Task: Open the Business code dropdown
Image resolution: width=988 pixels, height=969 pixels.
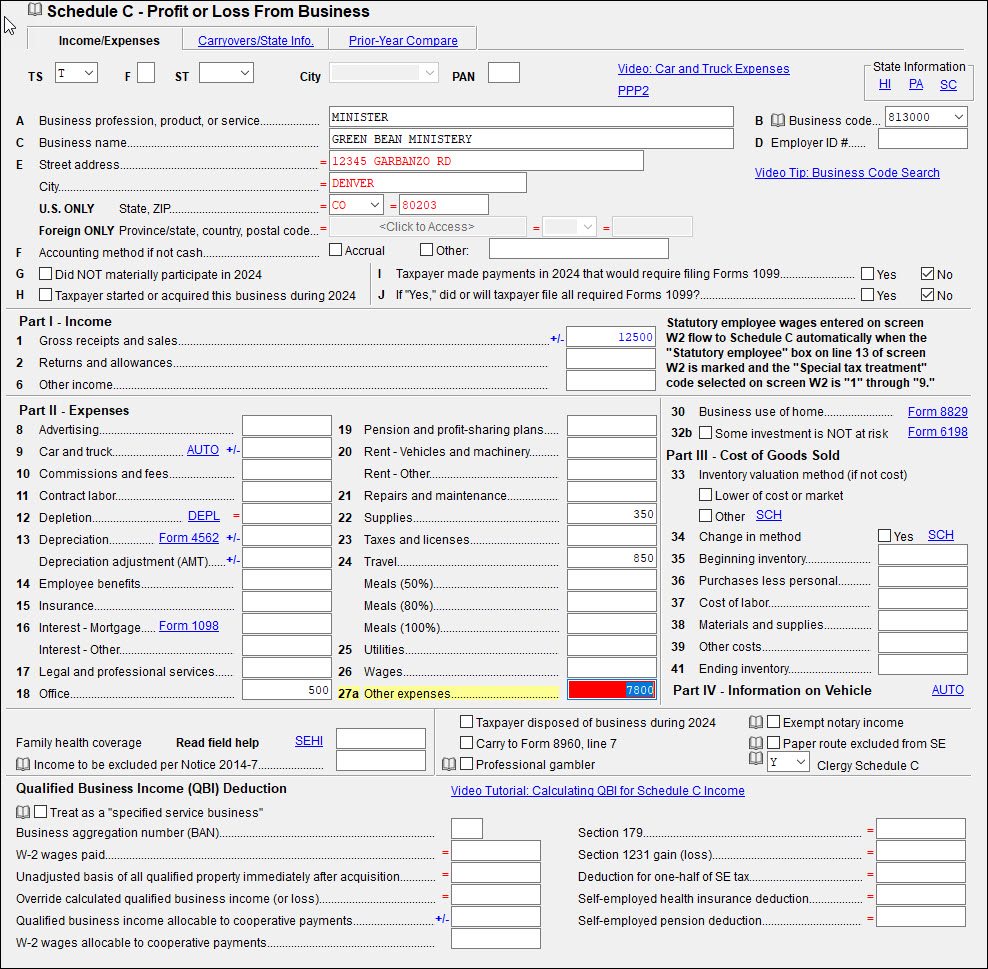Action: click(926, 117)
